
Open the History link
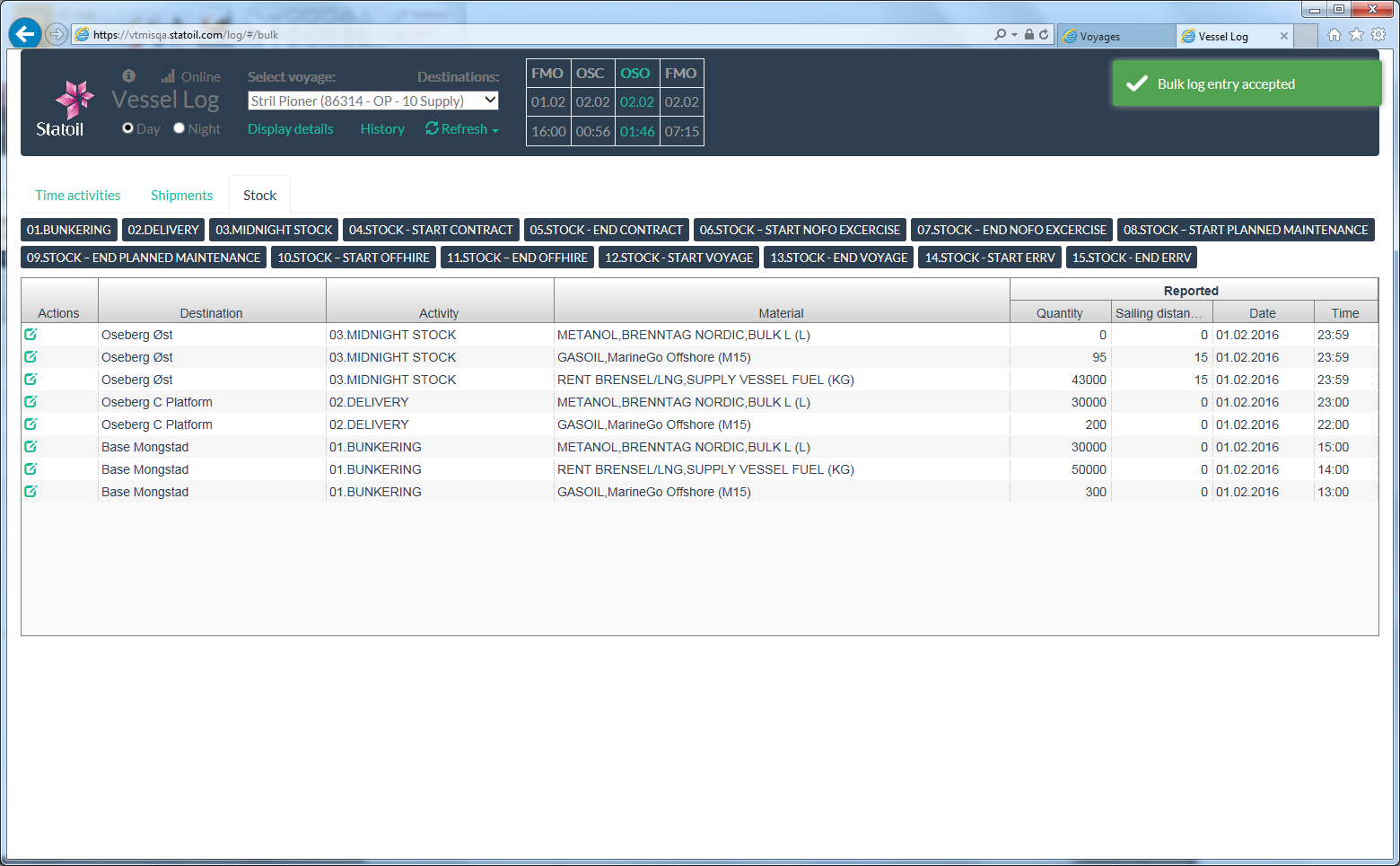pyautogui.click(x=382, y=129)
